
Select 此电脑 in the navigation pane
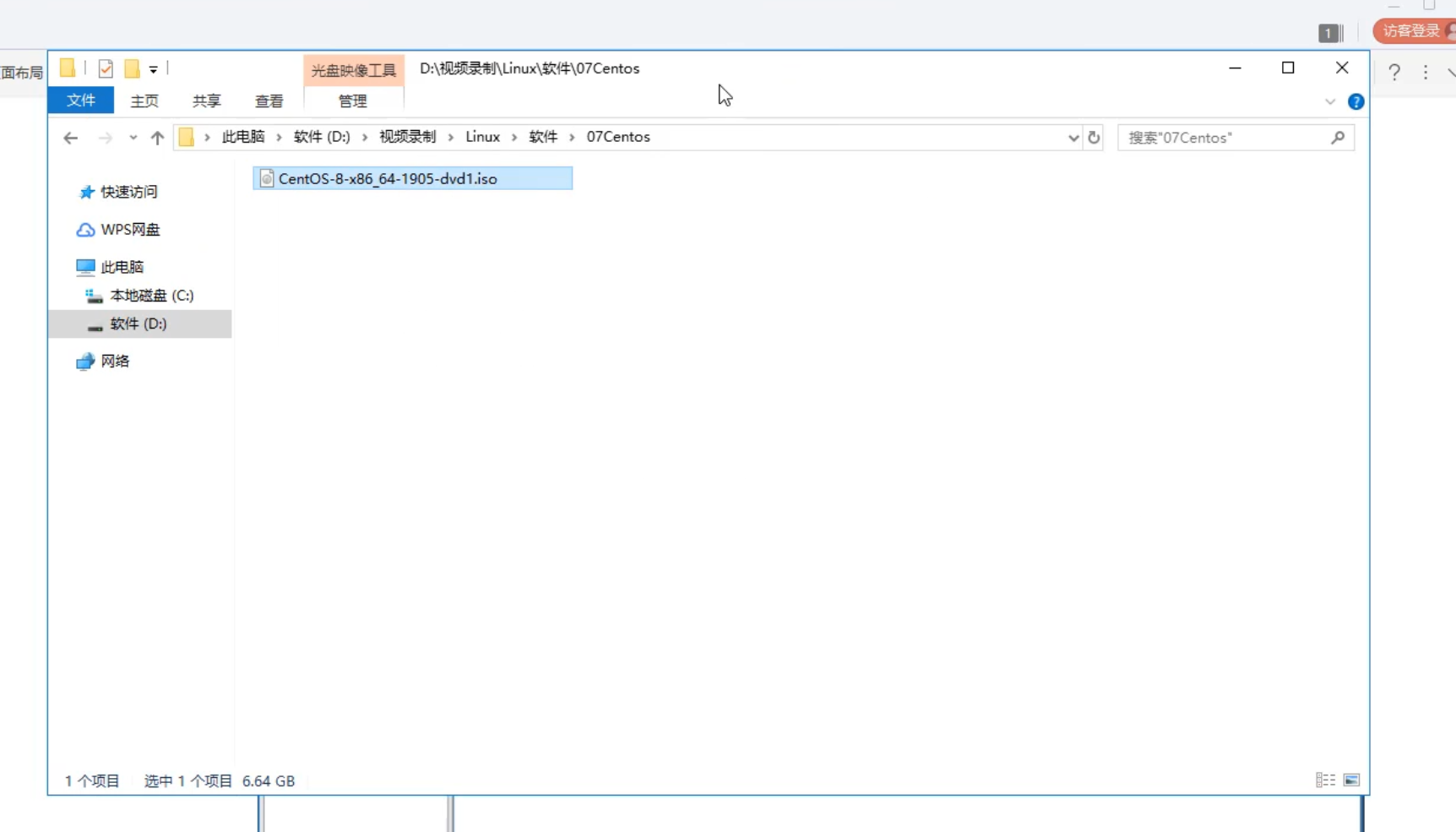[122, 267]
